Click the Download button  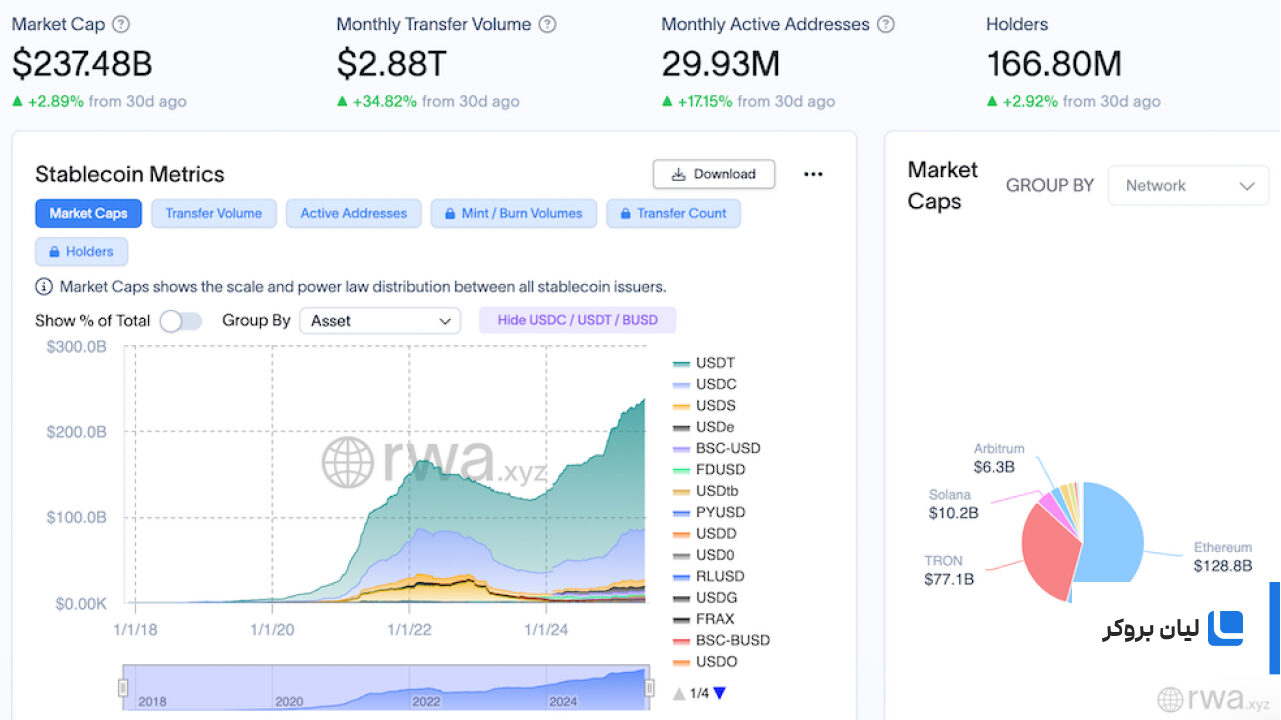click(714, 174)
